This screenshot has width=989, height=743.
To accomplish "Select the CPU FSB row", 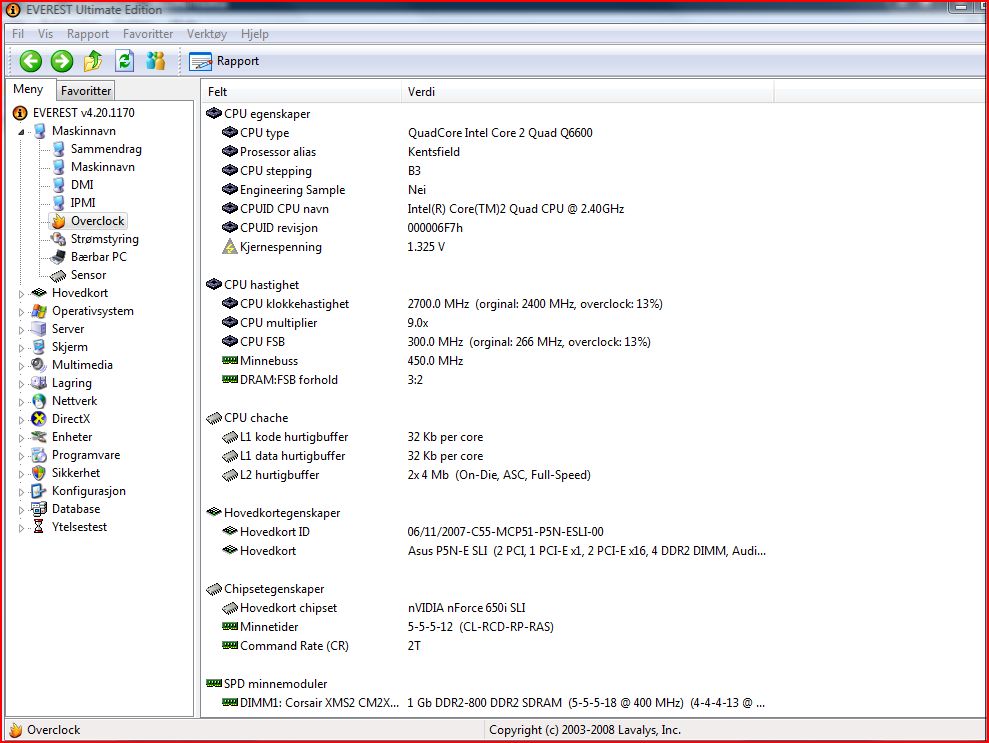I will coord(486,342).
